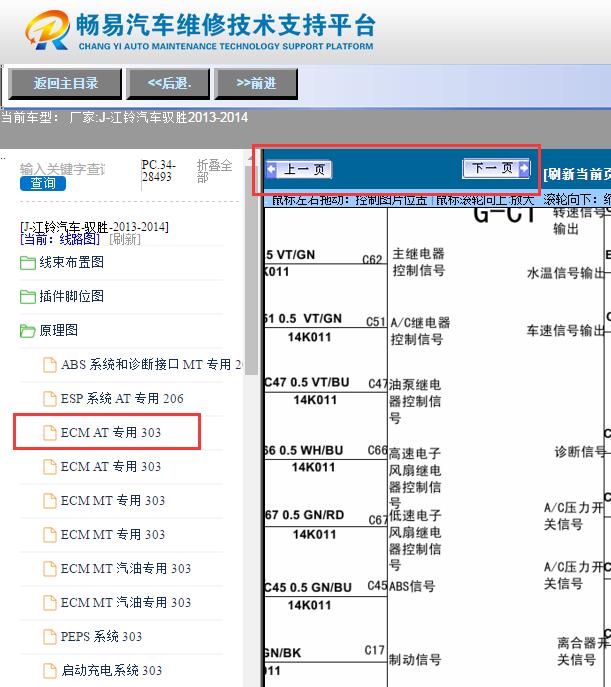Open ABS 系统和诊断接口 MT 专用 diagram

point(151,365)
